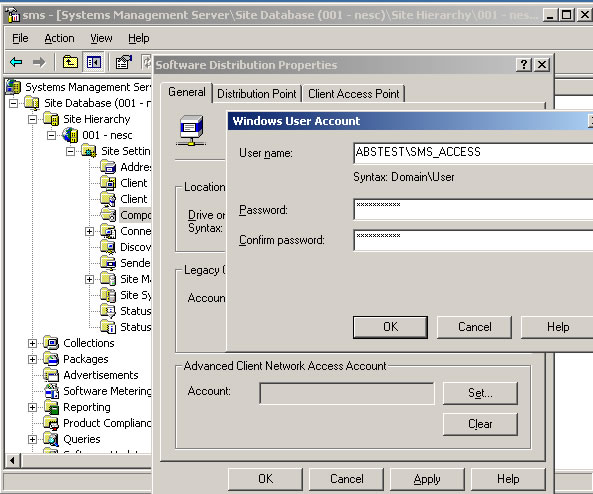Switch to the Distribution Point tab
The width and height of the screenshot is (593, 494).
point(257,93)
